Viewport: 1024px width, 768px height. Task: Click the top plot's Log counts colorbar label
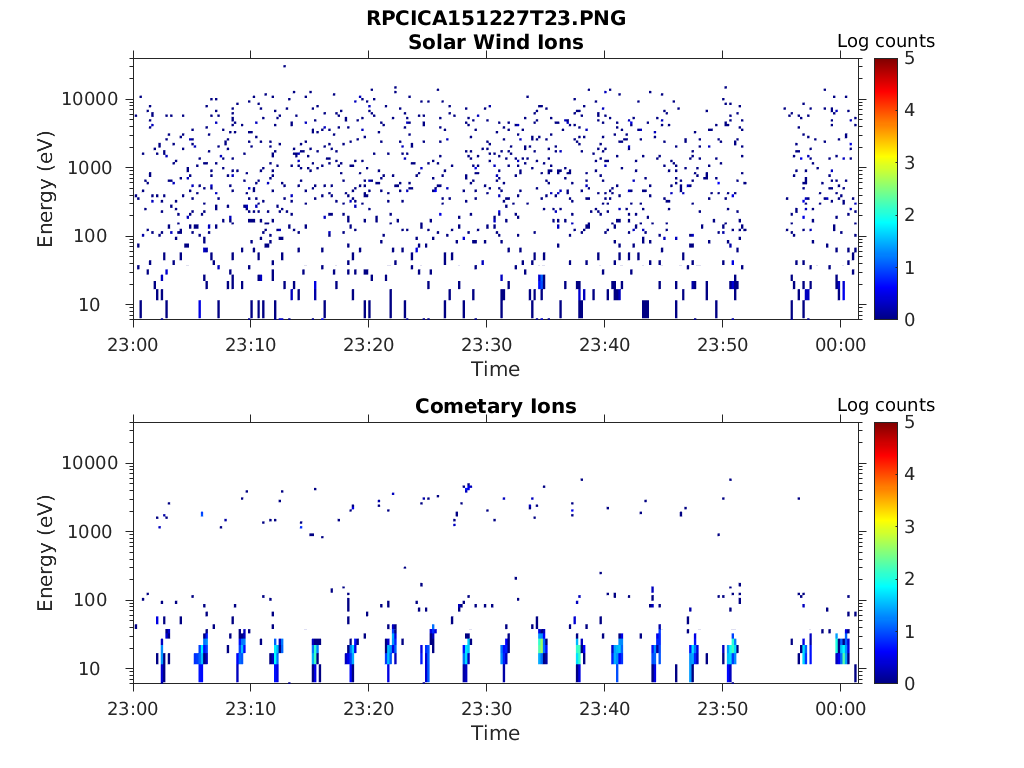886,41
